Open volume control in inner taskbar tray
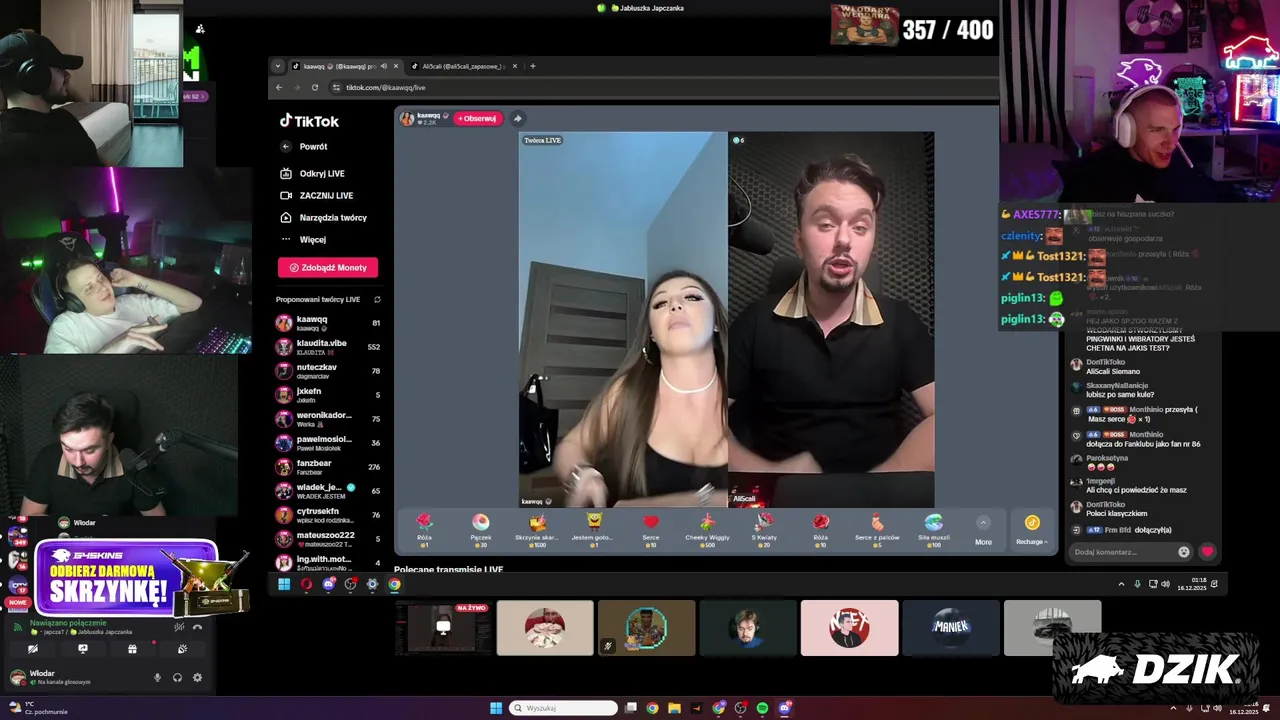Viewport: 1280px width, 720px height. 1166,584
